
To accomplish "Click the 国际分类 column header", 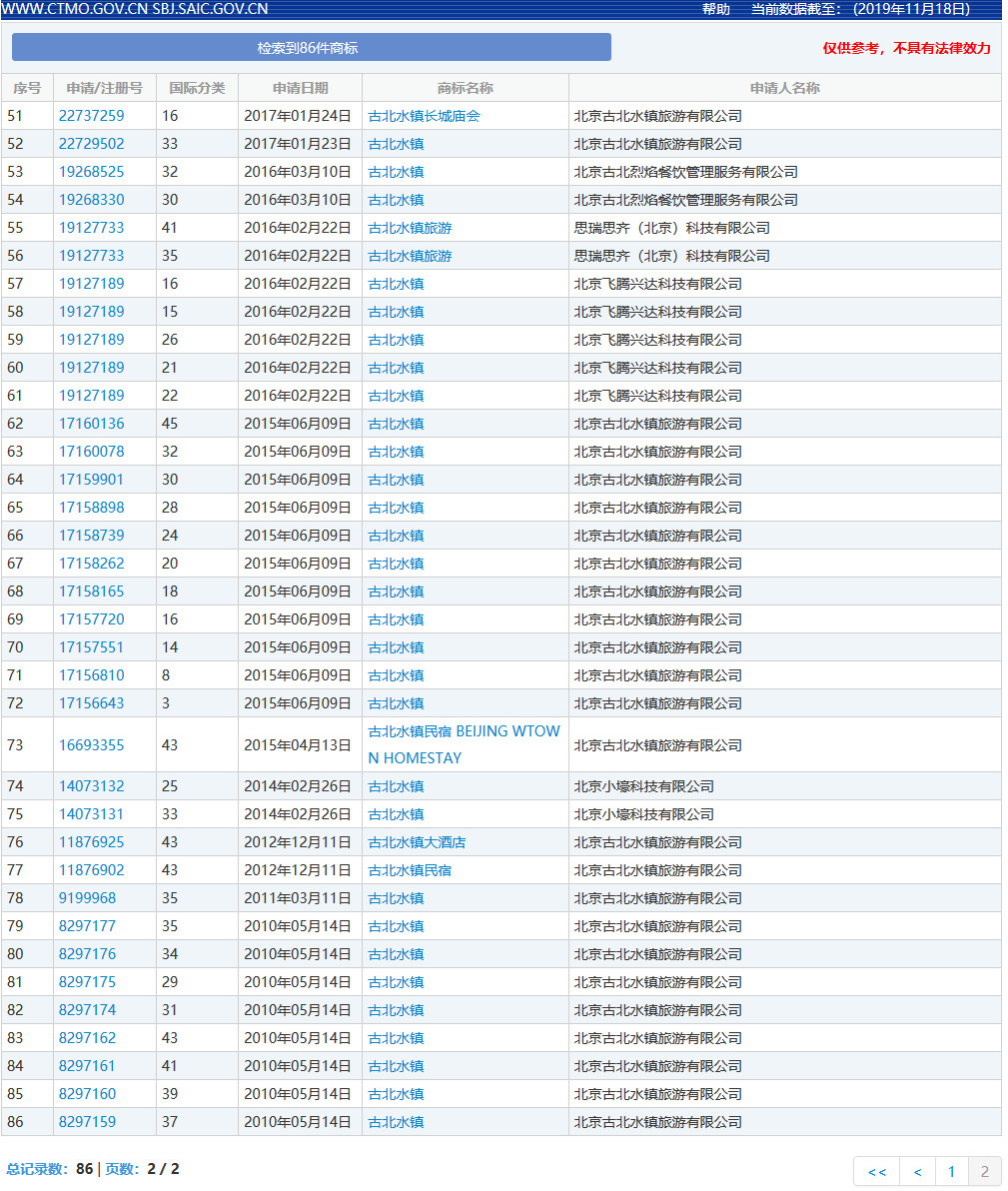I will (x=198, y=88).
